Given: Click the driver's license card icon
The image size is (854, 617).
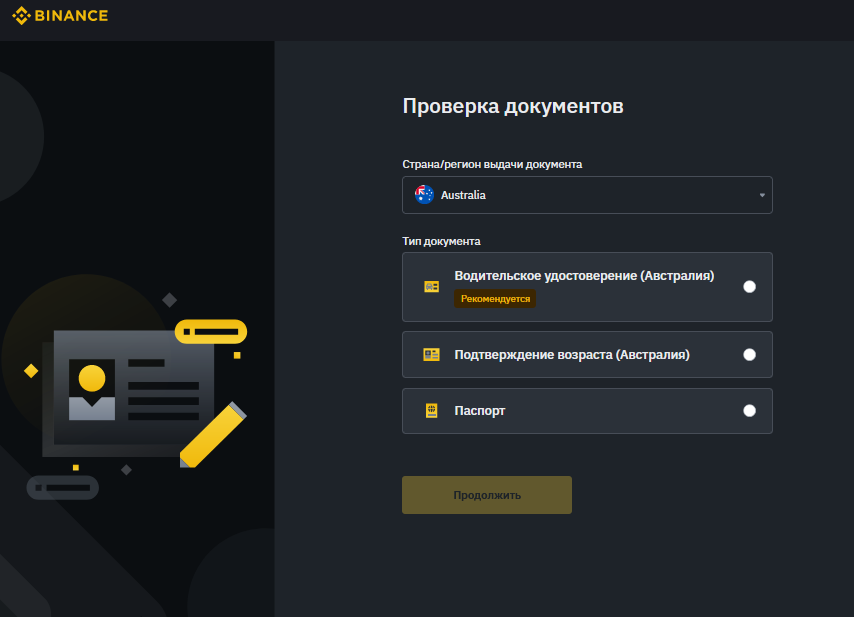Looking at the screenshot, I should (x=431, y=286).
